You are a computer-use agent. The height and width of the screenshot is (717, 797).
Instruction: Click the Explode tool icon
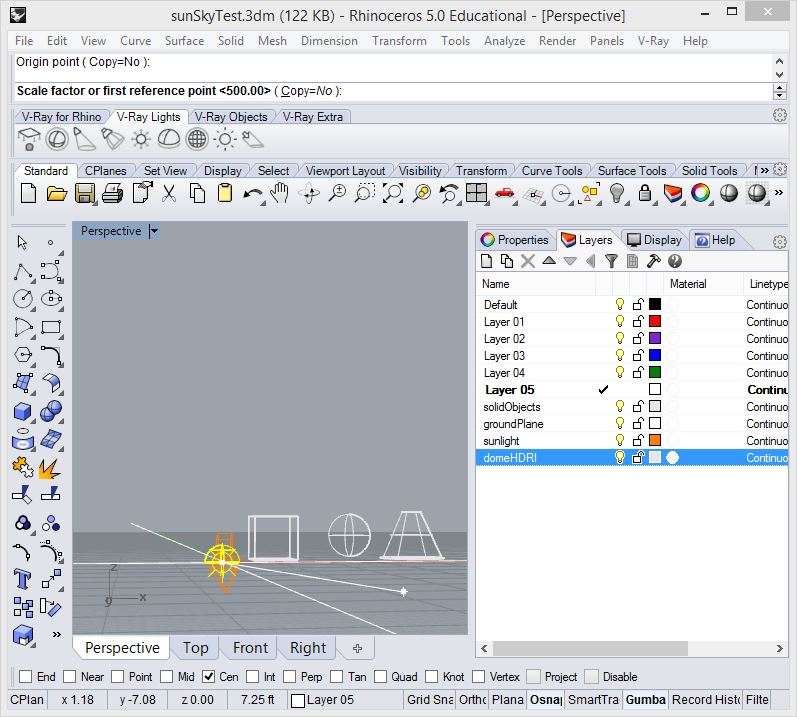tap(50, 467)
